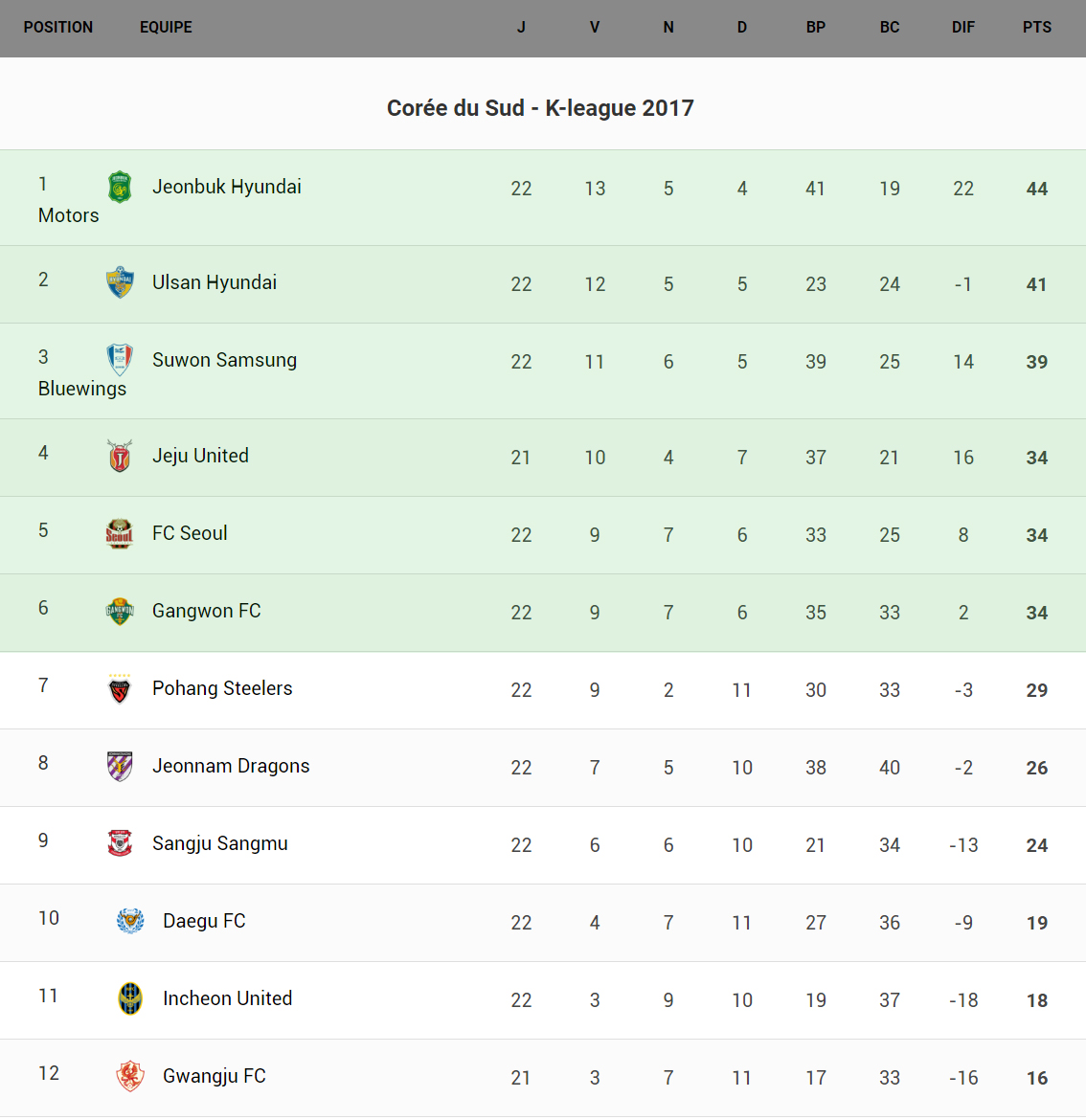
Task: Click Jeonbuk Hyundai's 44 points value
Action: click(1036, 189)
